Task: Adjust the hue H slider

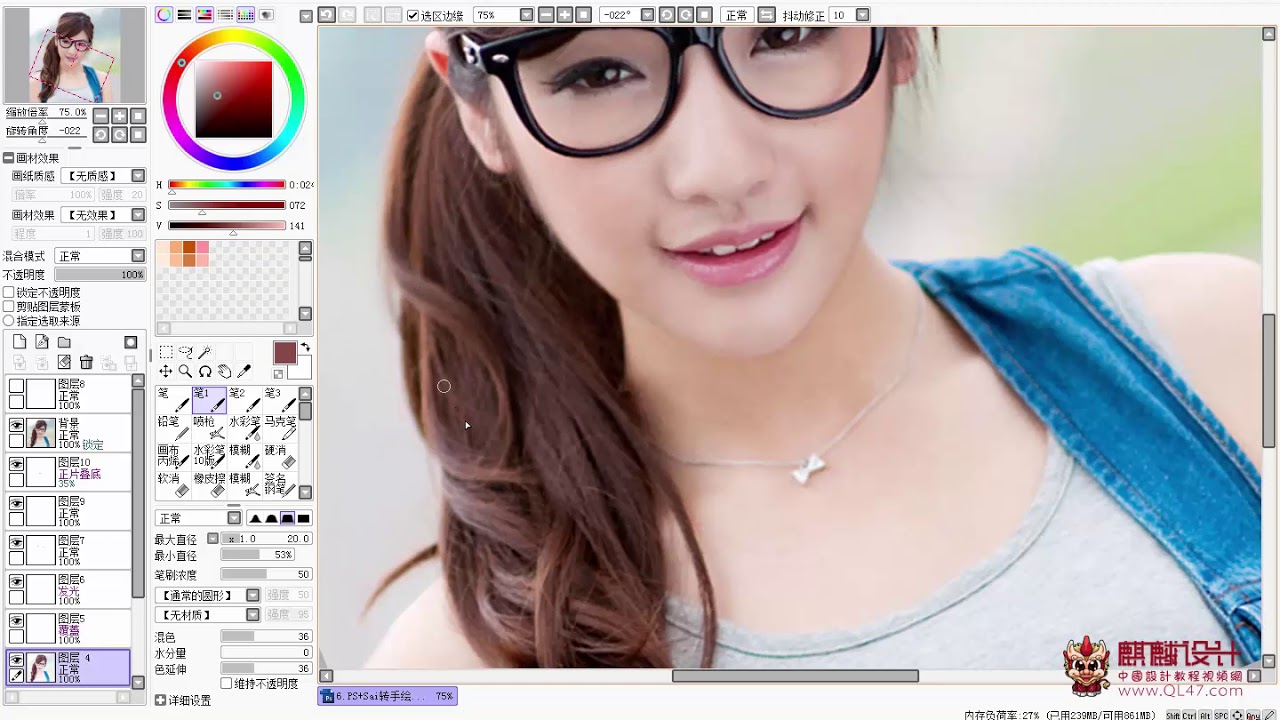Action: click(227, 185)
